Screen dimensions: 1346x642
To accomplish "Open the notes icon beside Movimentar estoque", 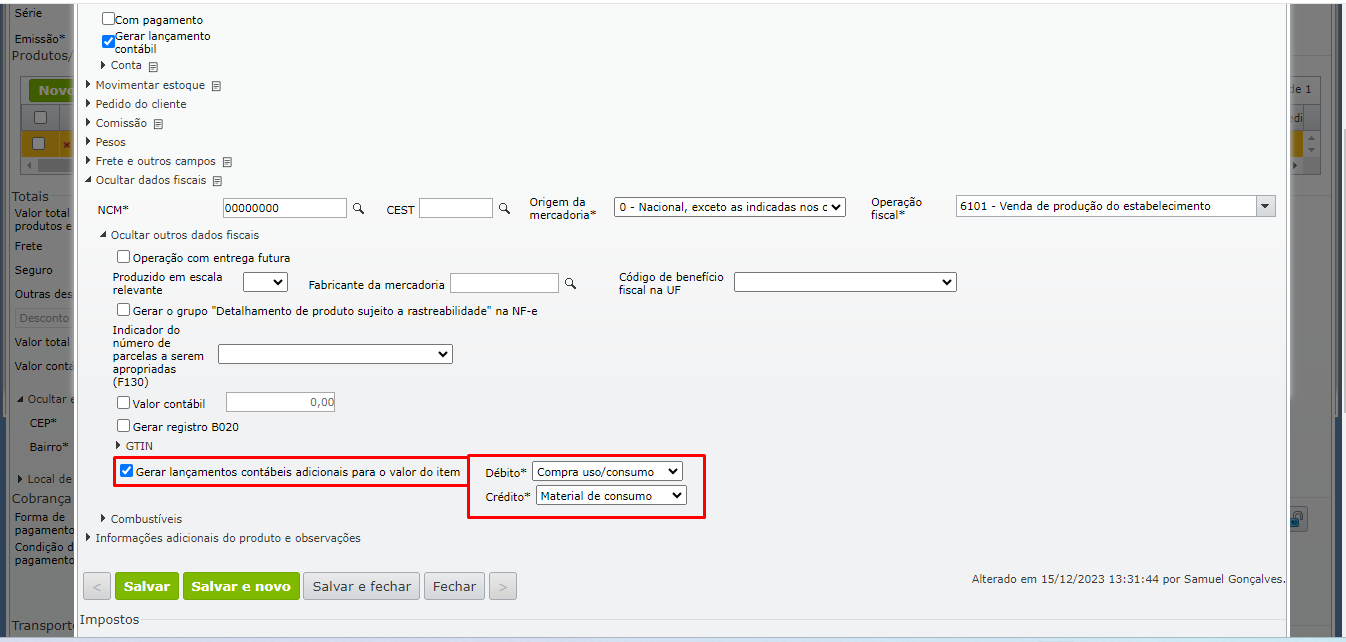I will tap(216, 86).
